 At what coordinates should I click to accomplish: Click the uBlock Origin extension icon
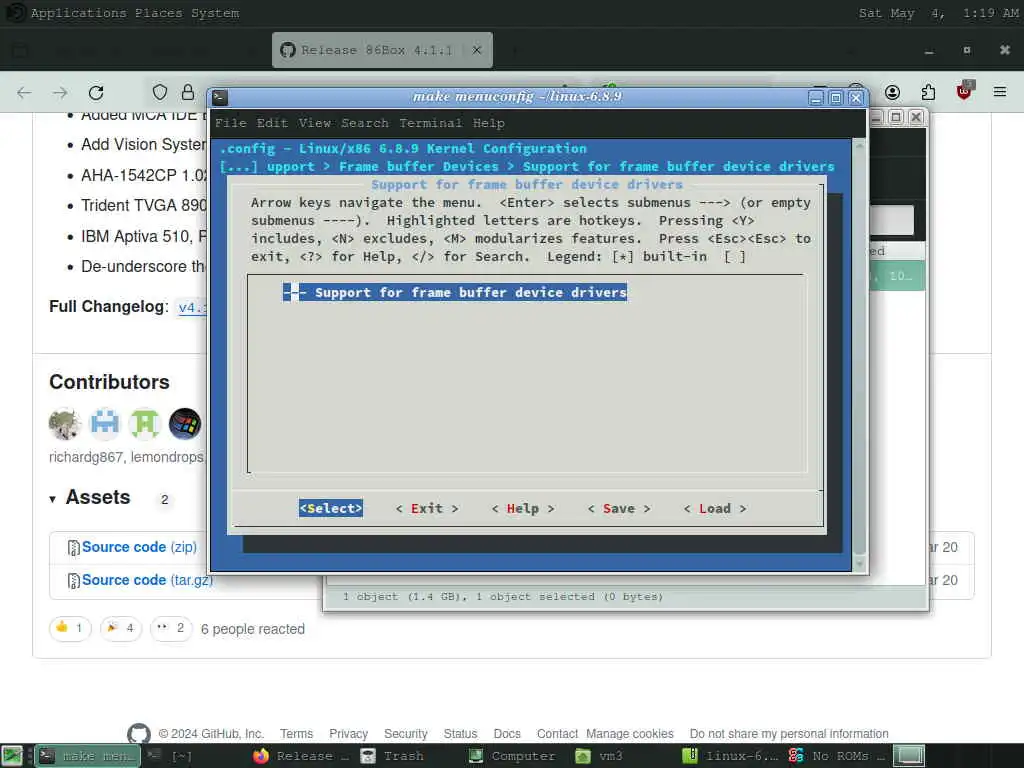point(964,91)
